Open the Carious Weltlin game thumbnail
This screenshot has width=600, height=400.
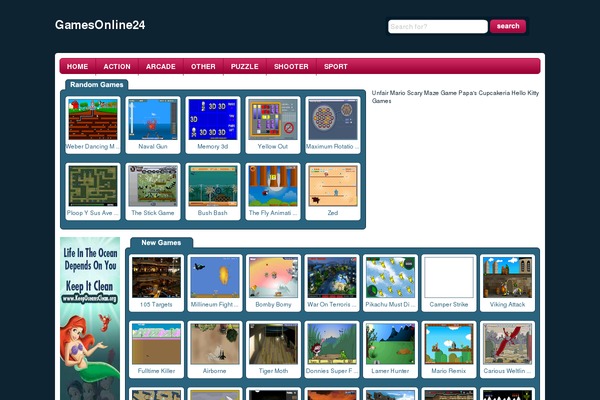(507, 344)
